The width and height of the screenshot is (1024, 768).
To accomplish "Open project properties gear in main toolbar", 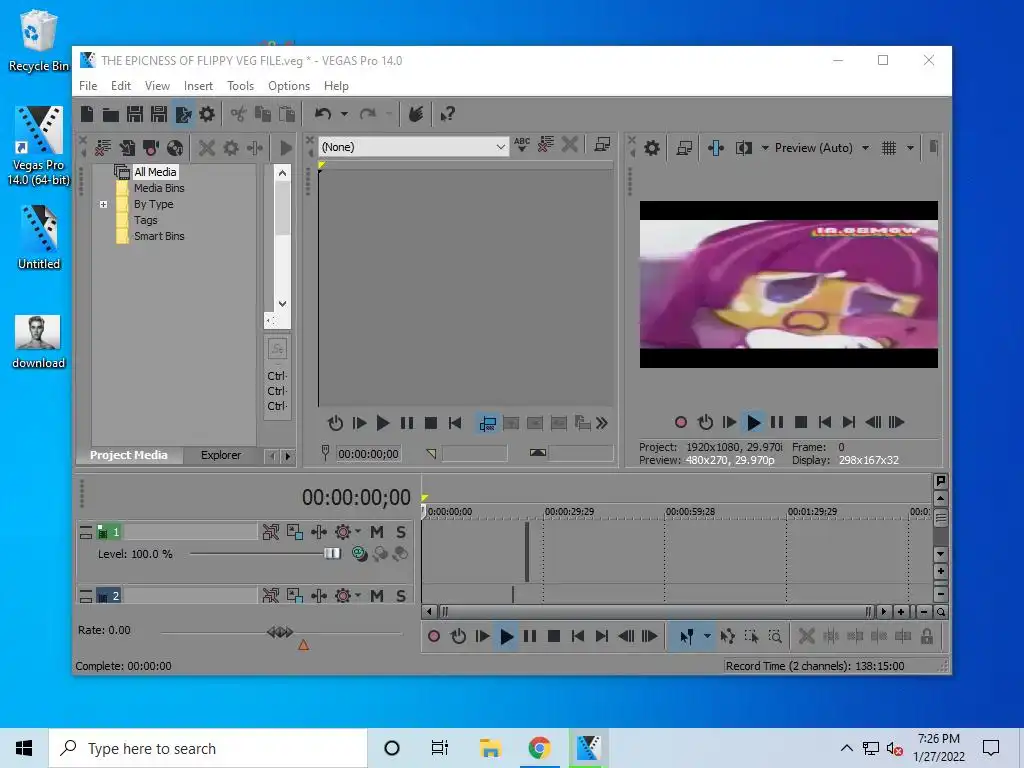I will (x=207, y=114).
